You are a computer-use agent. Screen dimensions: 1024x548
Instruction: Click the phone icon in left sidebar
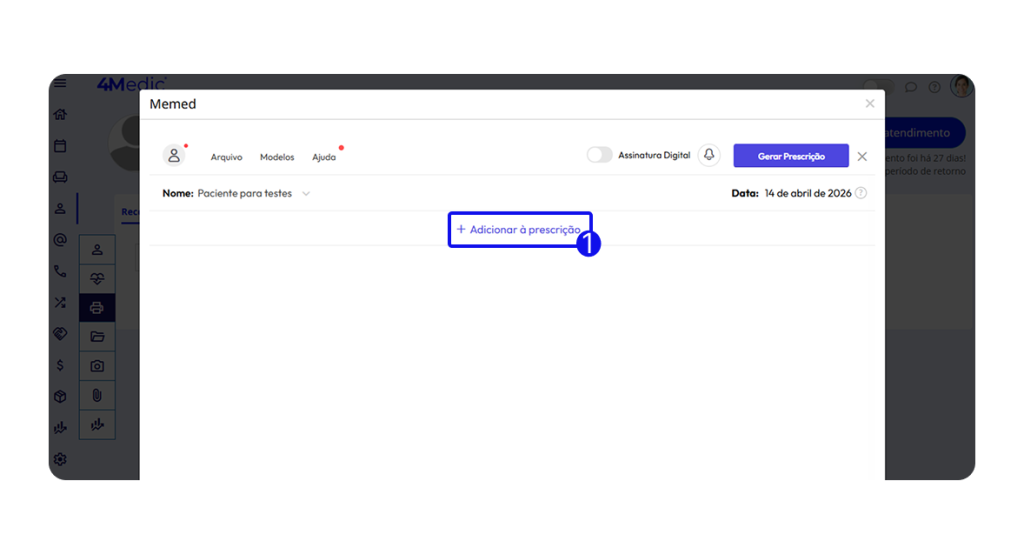pyautogui.click(x=60, y=271)
